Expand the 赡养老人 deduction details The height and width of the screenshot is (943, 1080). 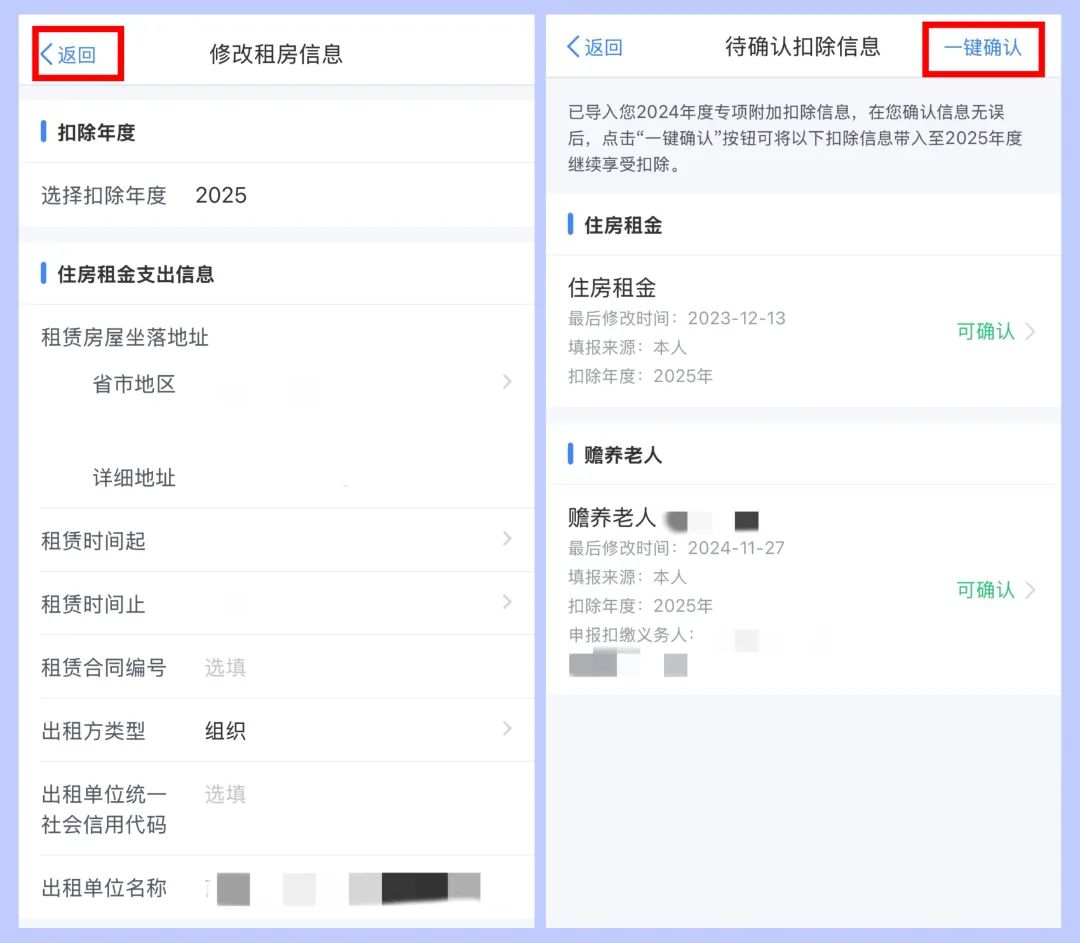point(800,590)
